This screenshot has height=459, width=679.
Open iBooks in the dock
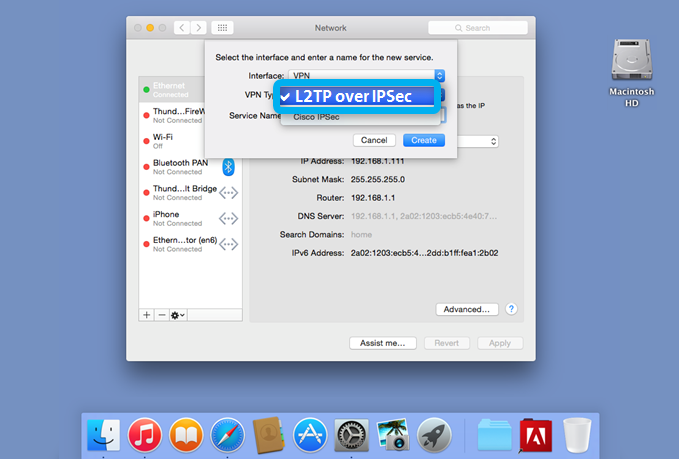pos(186,435)
